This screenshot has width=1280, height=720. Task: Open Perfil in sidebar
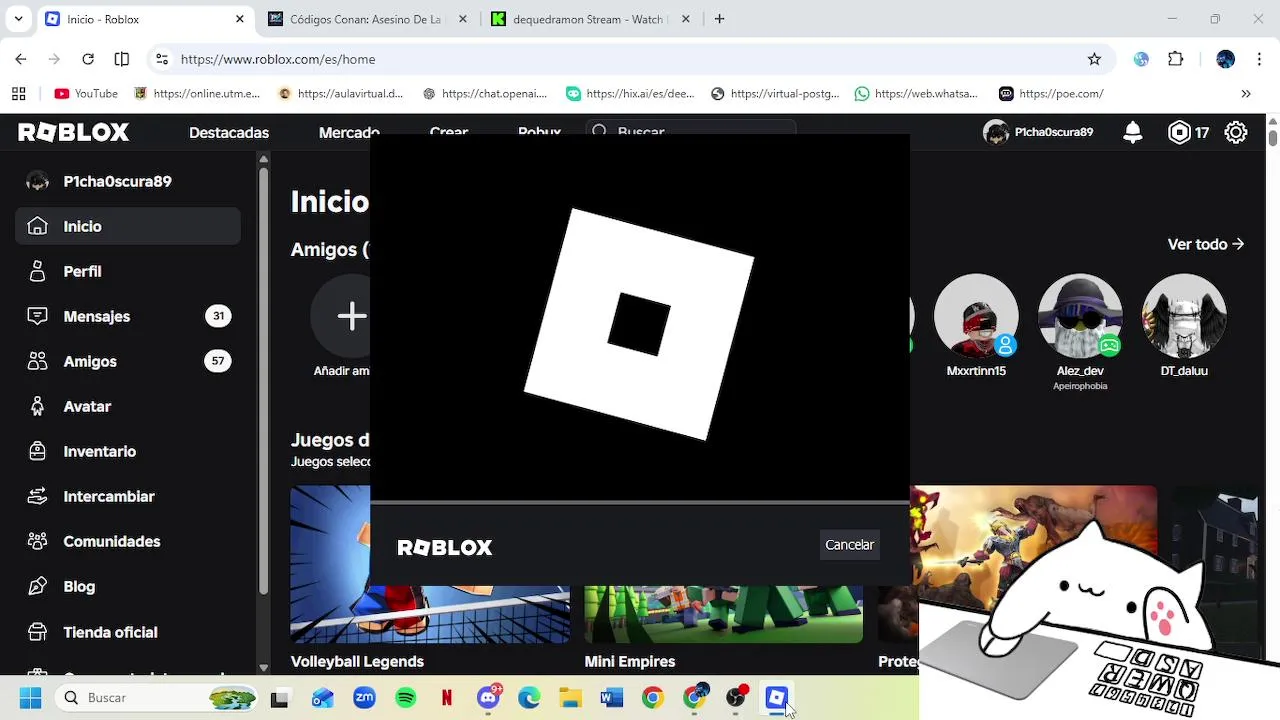[x=82, y=271]
